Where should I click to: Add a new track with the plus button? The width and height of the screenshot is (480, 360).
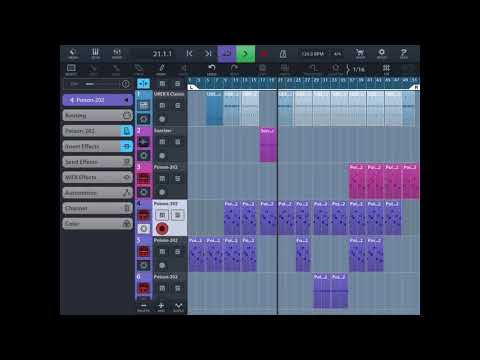tap(161, 307)
